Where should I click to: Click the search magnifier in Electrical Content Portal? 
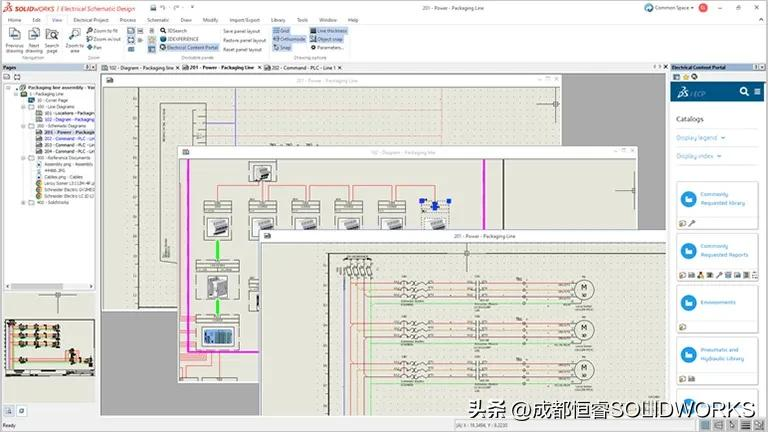(743, 92)
